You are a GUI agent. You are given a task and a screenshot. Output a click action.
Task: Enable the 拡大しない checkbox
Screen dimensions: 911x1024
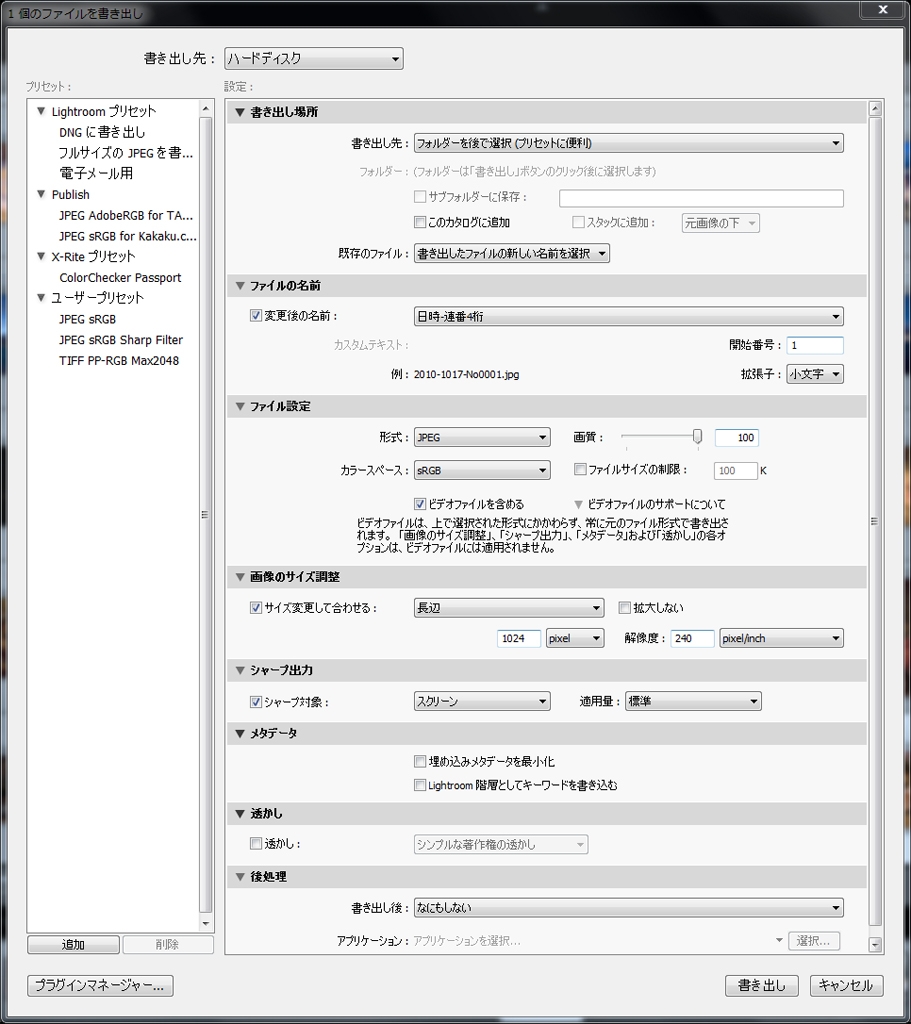coord(625,608)
